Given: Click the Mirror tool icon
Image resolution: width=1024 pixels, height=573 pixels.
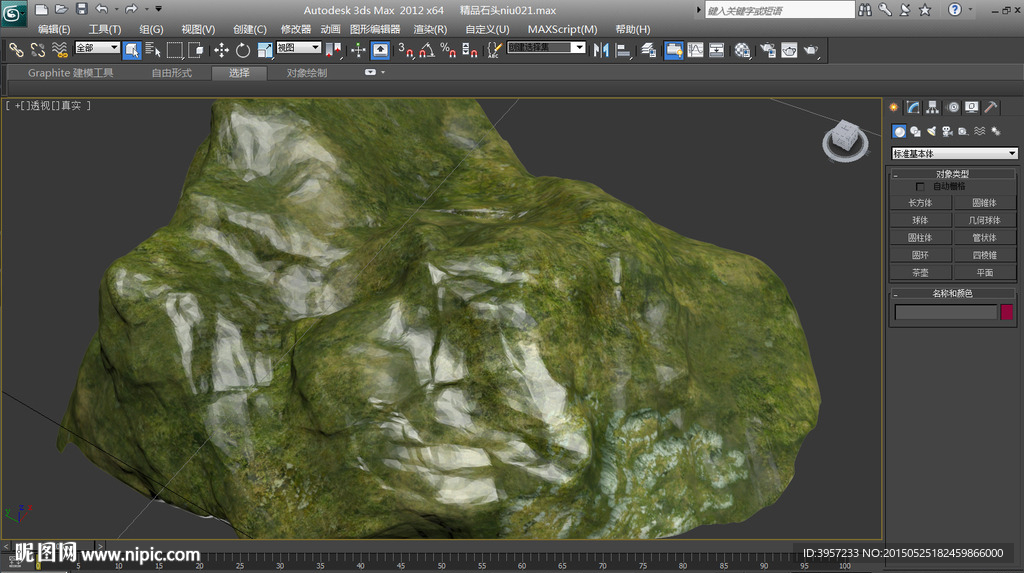Looking at the screenshot, I should tap(601, 50).
